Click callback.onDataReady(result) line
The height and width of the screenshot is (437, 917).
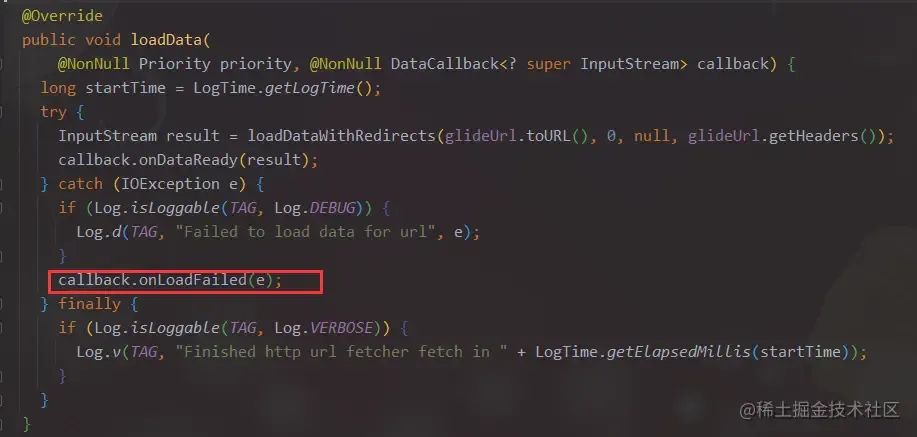coord(188,160)
